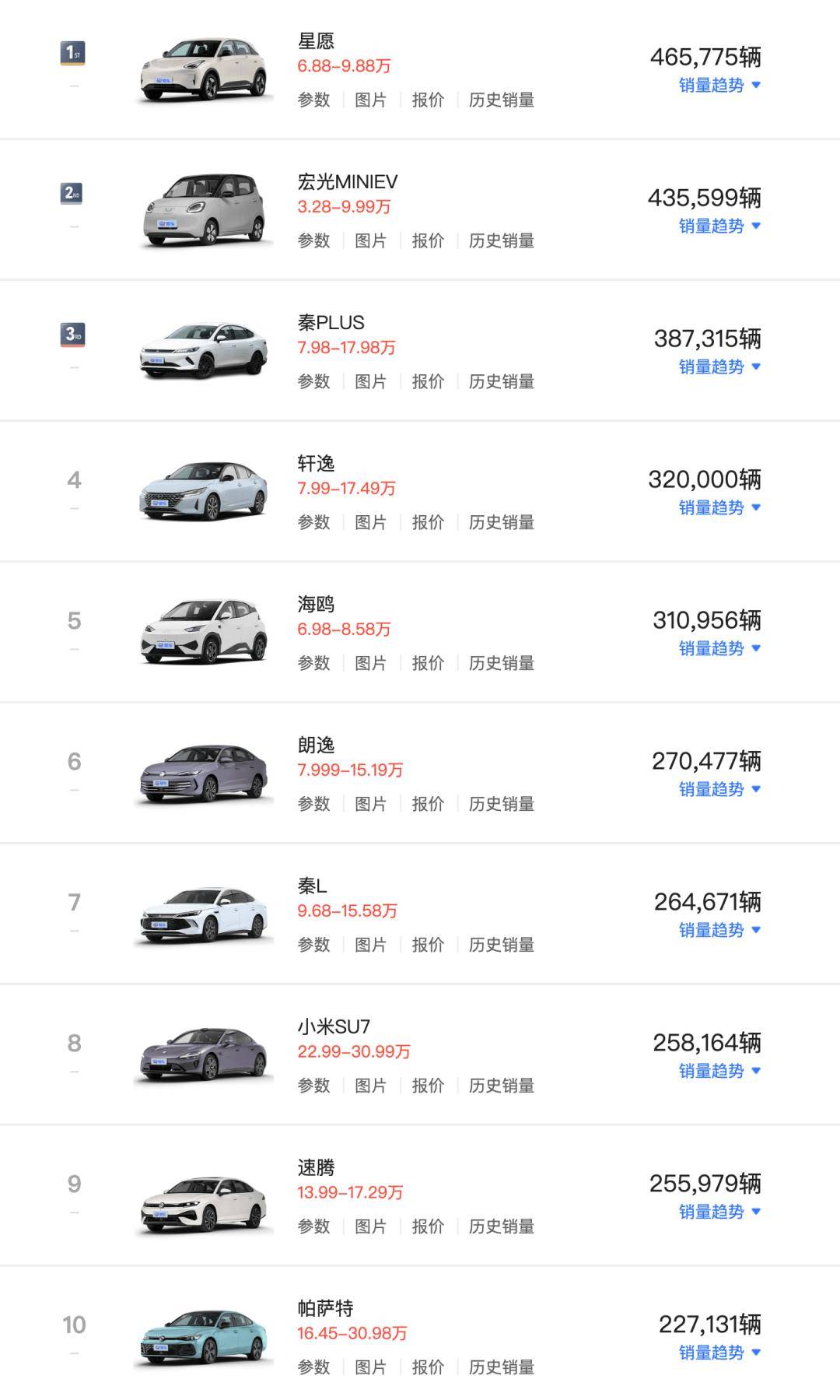Click the 1st place rank badge
Image resolution: width=840 pixels, height=1400 pixels.
[72, 53]
